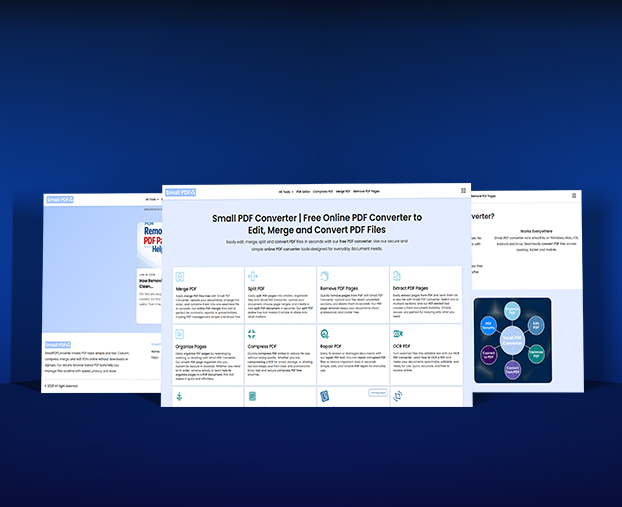
Task: Open the OCR PDF card title
Action: coord(401,346)
